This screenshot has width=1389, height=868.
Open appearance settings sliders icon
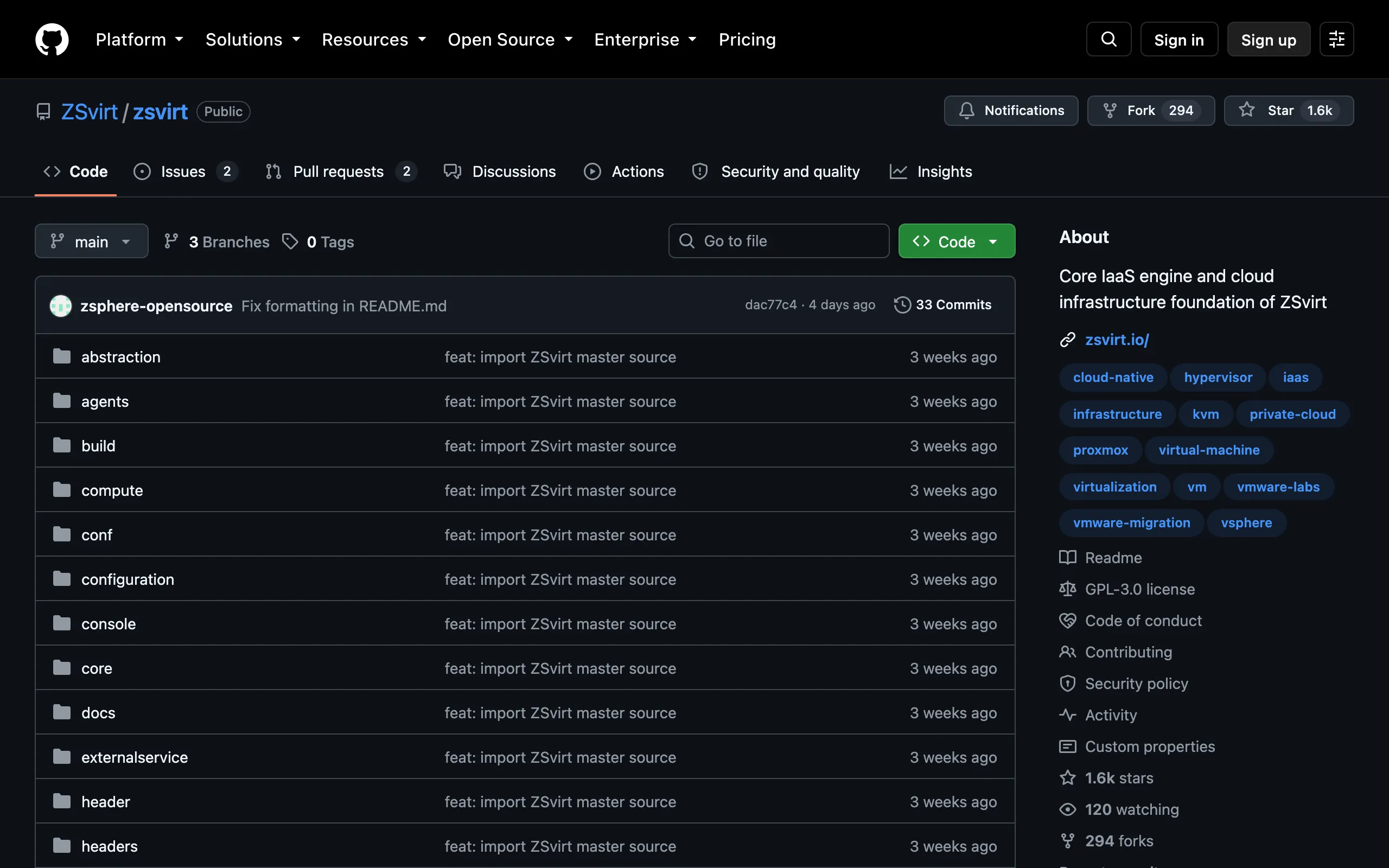[x=1336, y=39]
